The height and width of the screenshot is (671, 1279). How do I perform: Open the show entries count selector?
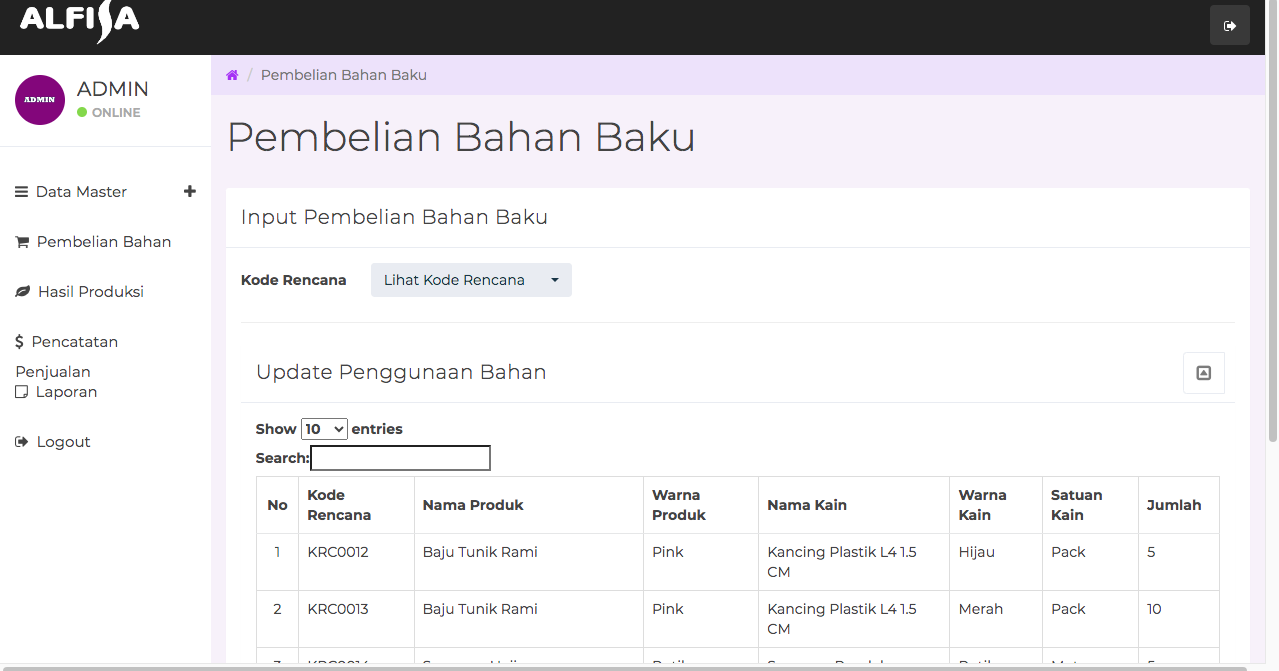[324, 429]
